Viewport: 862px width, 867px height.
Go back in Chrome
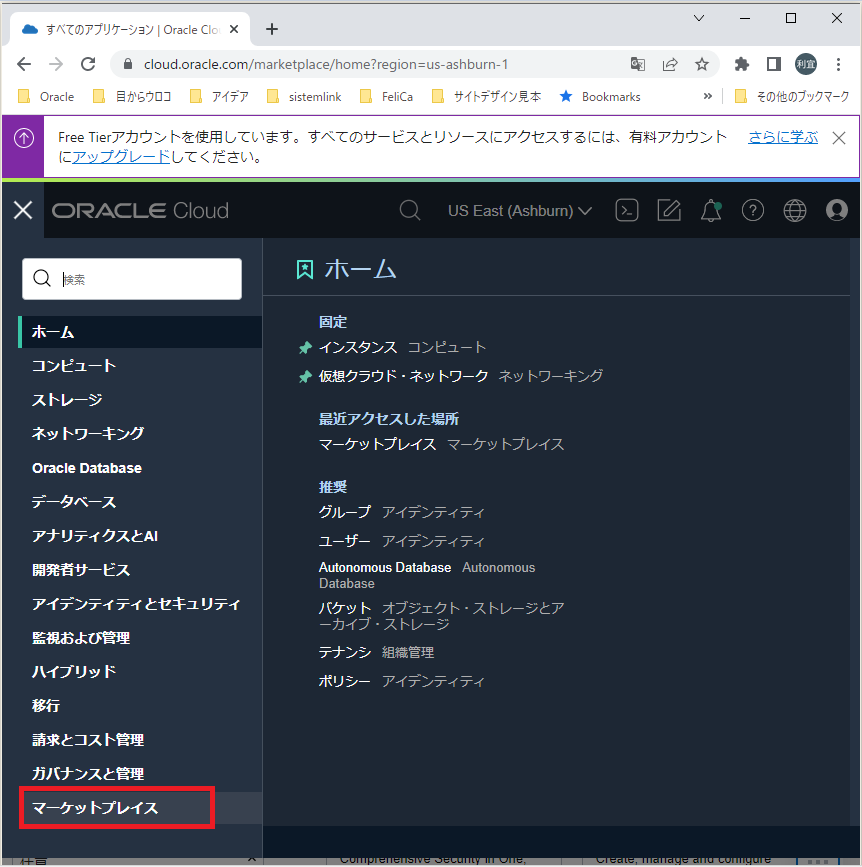(x=24, y=64)
